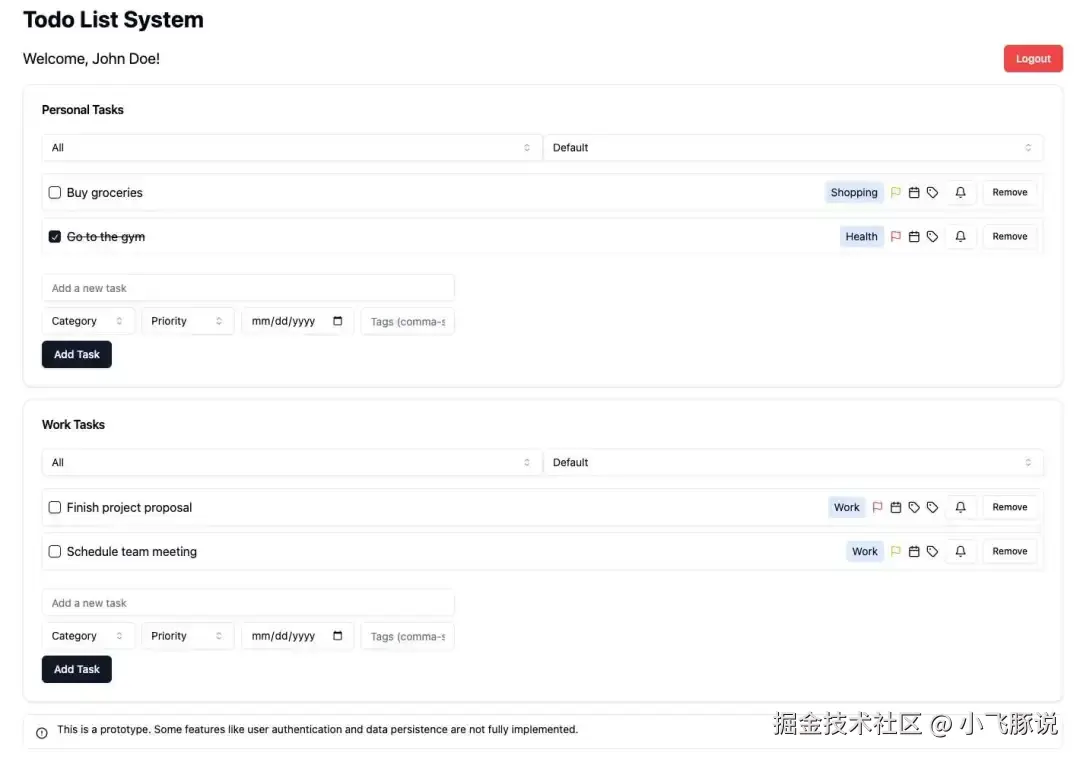Expand the Priority dropdown in Work Tasks
1080x759 pixels.
[x=187, y=637]
